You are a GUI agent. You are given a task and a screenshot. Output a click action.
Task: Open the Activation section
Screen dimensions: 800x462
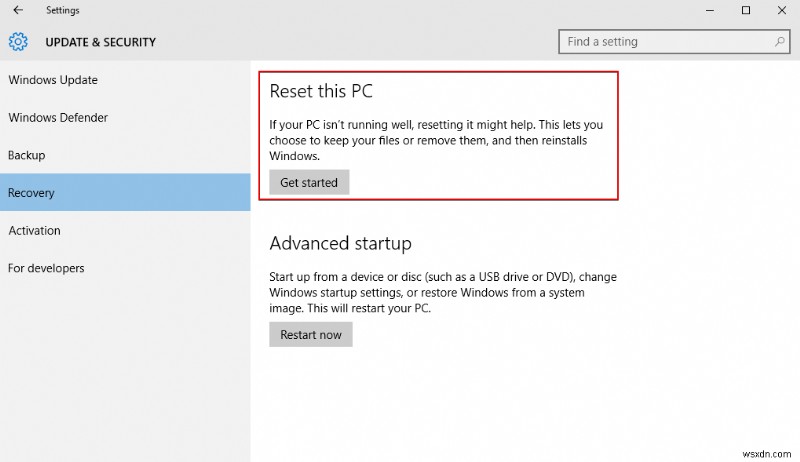click(125, 230)
